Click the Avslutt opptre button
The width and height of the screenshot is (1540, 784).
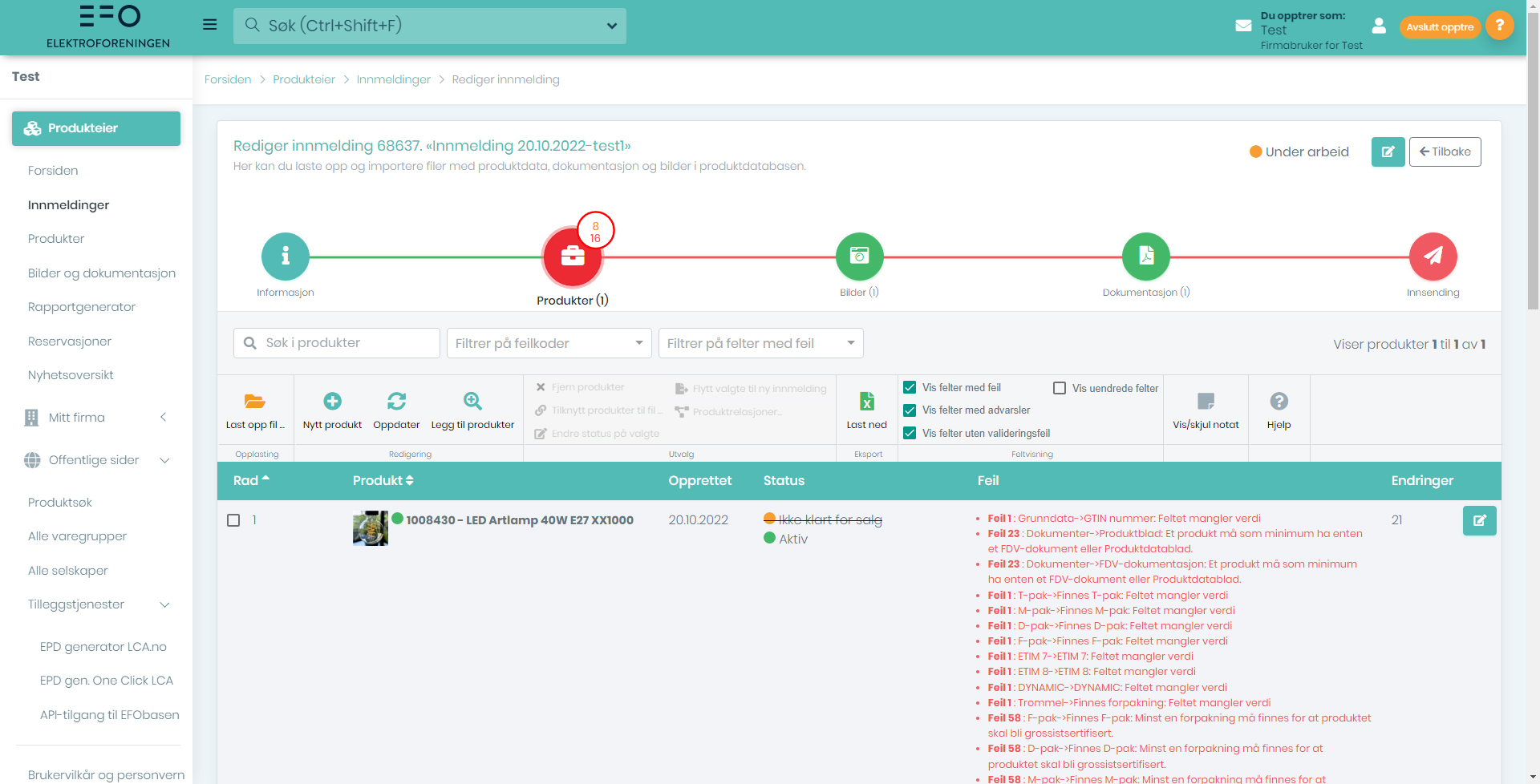(1440, 27)
